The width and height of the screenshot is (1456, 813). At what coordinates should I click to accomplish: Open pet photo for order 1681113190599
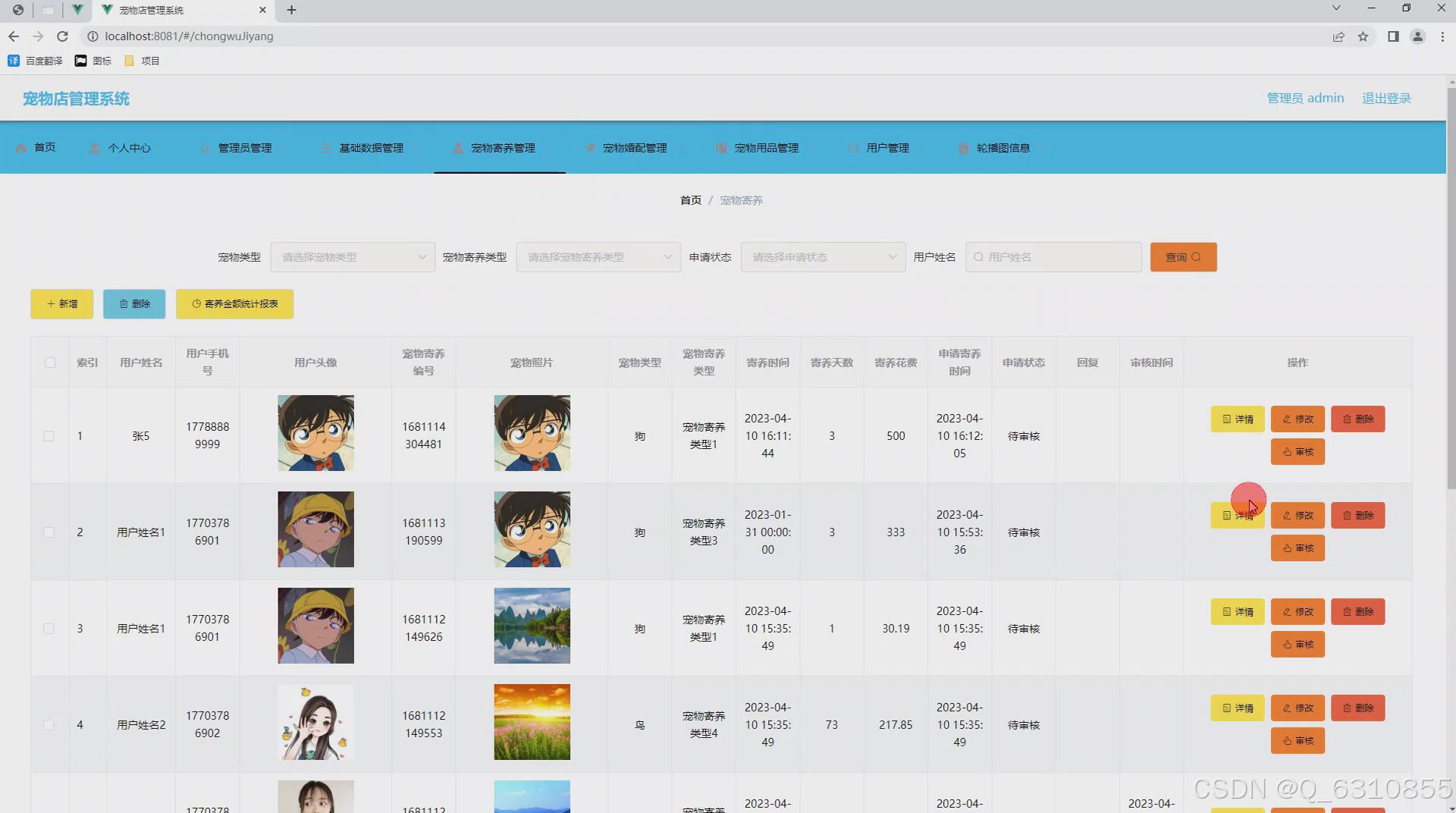click(532, 529)
